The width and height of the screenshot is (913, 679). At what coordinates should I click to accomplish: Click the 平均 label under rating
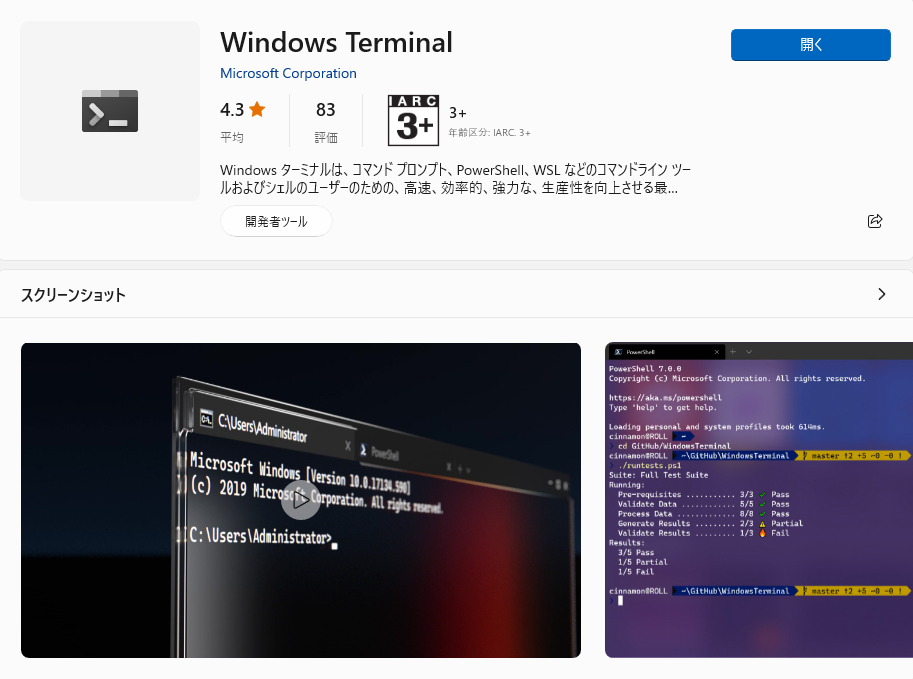(x=232, y=137)
